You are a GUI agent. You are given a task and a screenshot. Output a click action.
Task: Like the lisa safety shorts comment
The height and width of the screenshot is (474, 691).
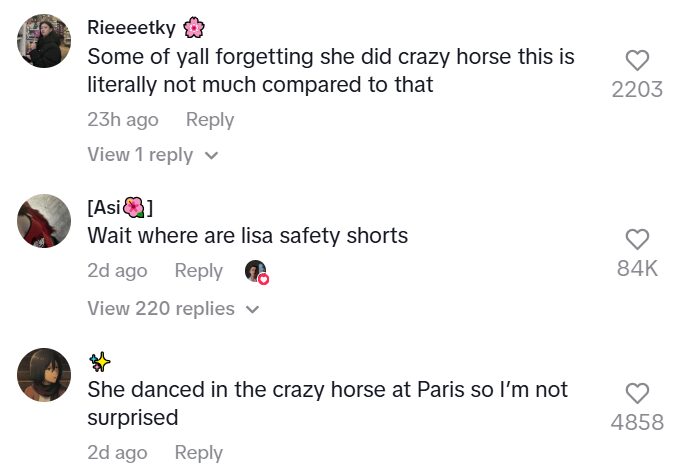coord(637,238)
